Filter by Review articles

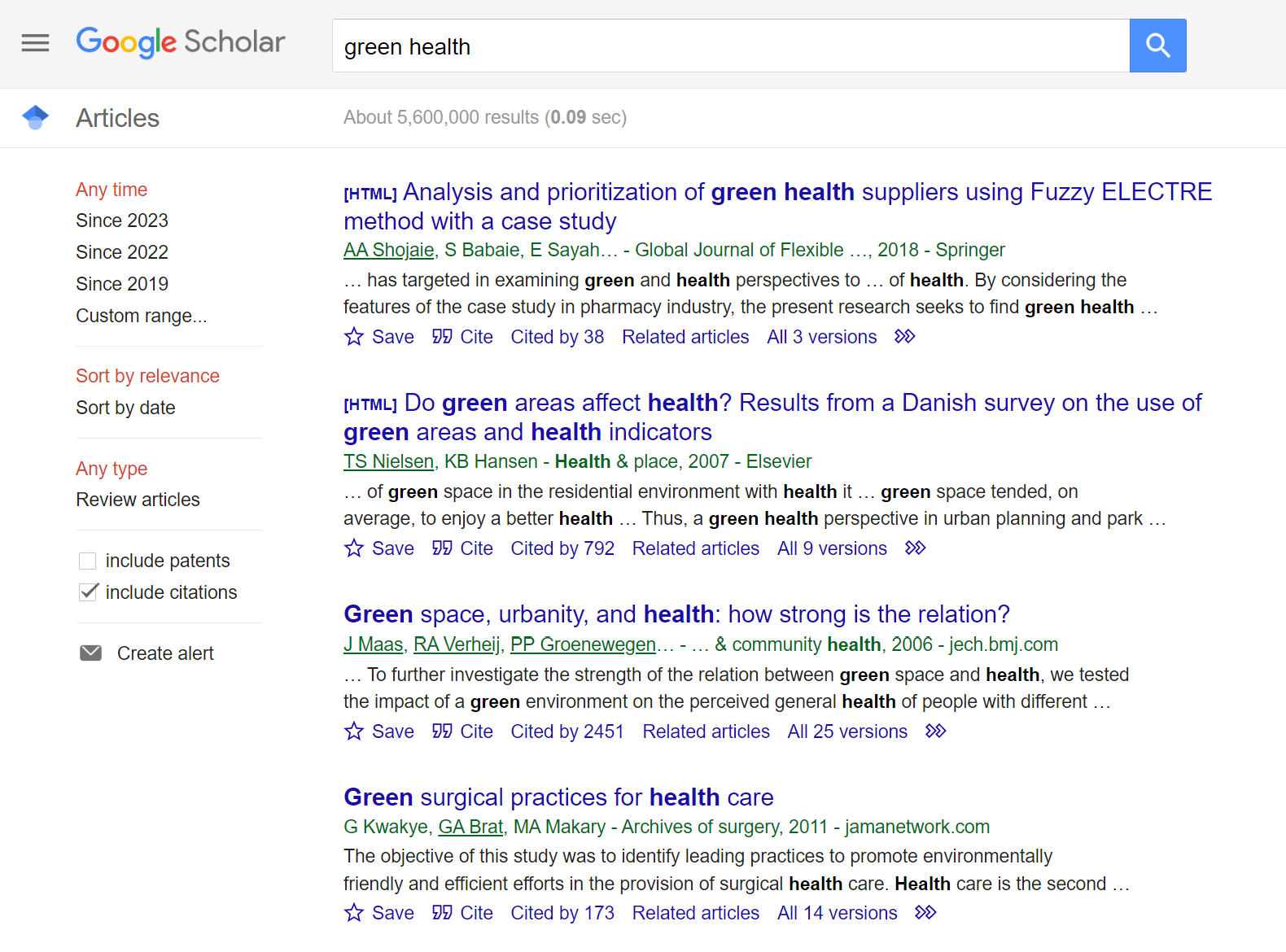pos(138,500)
